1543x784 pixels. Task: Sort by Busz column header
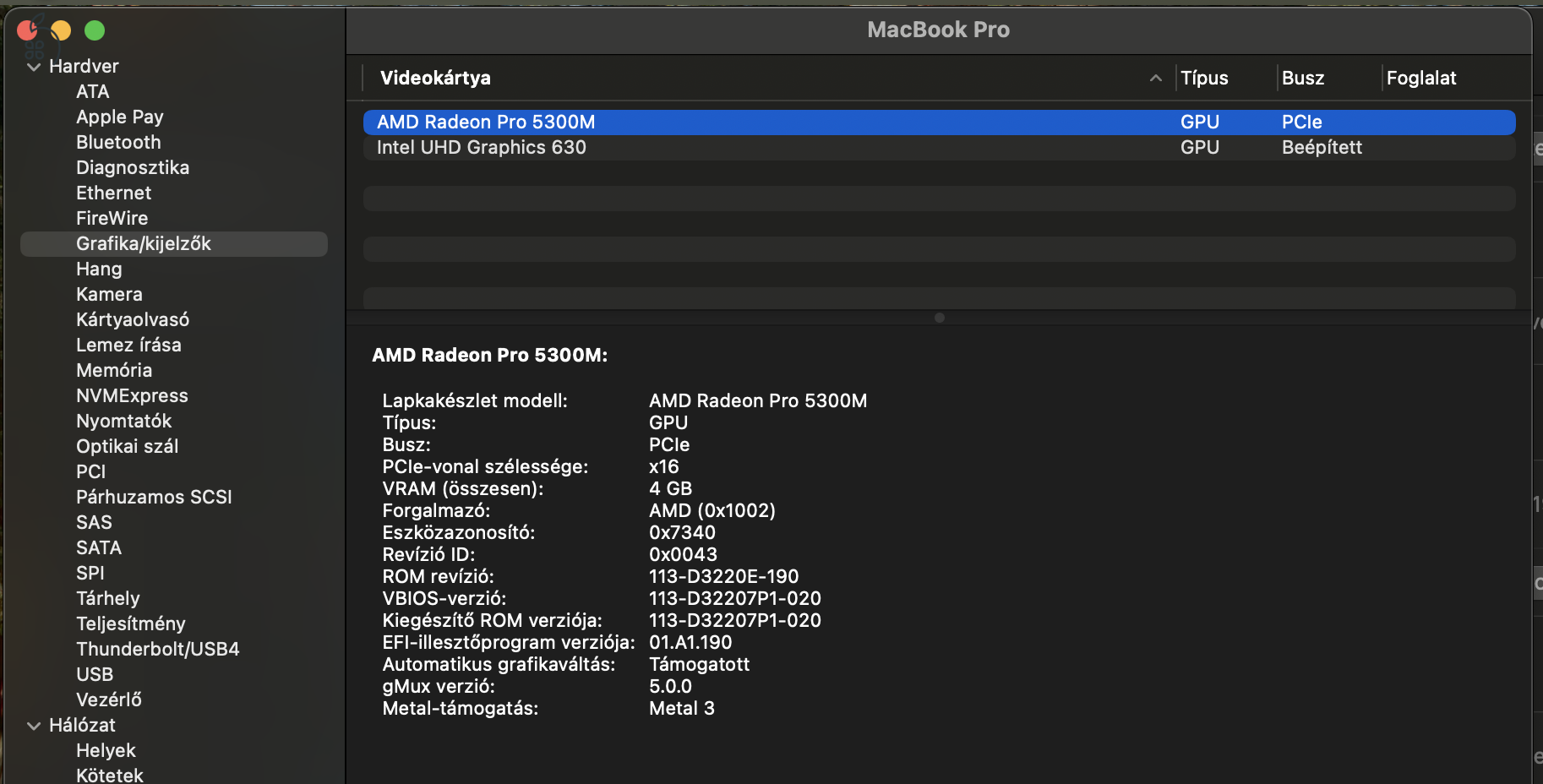pos(1303,78)
